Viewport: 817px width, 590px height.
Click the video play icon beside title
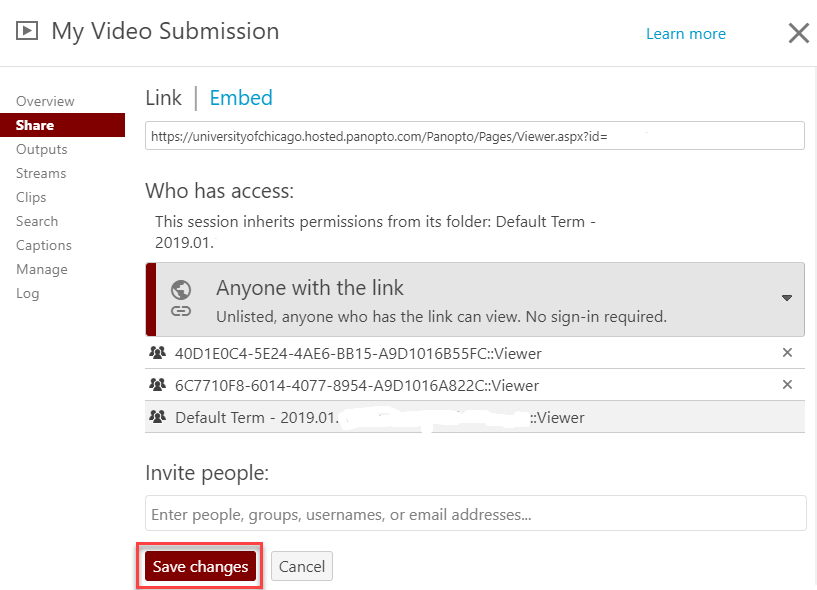tap(27, 31)
